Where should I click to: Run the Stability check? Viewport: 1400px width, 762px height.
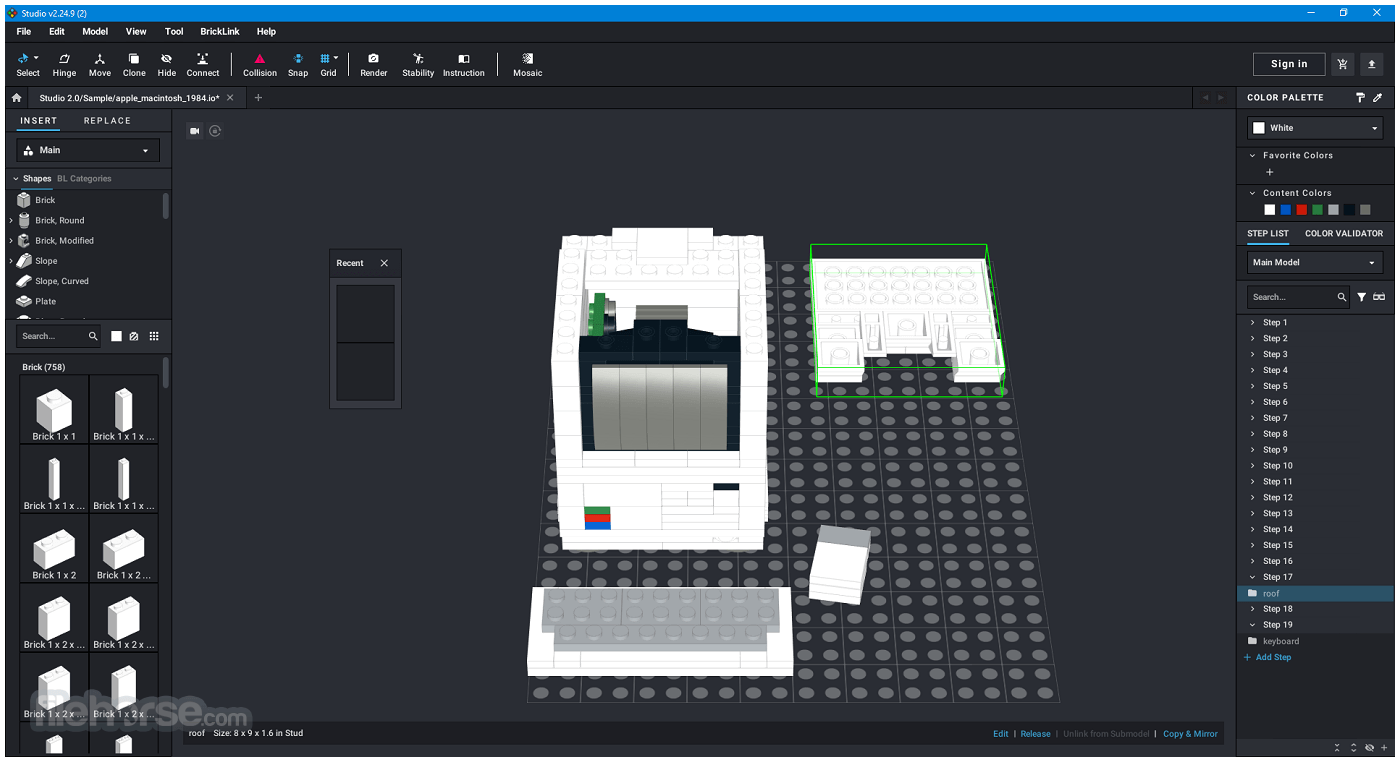[x=418, y=65]
